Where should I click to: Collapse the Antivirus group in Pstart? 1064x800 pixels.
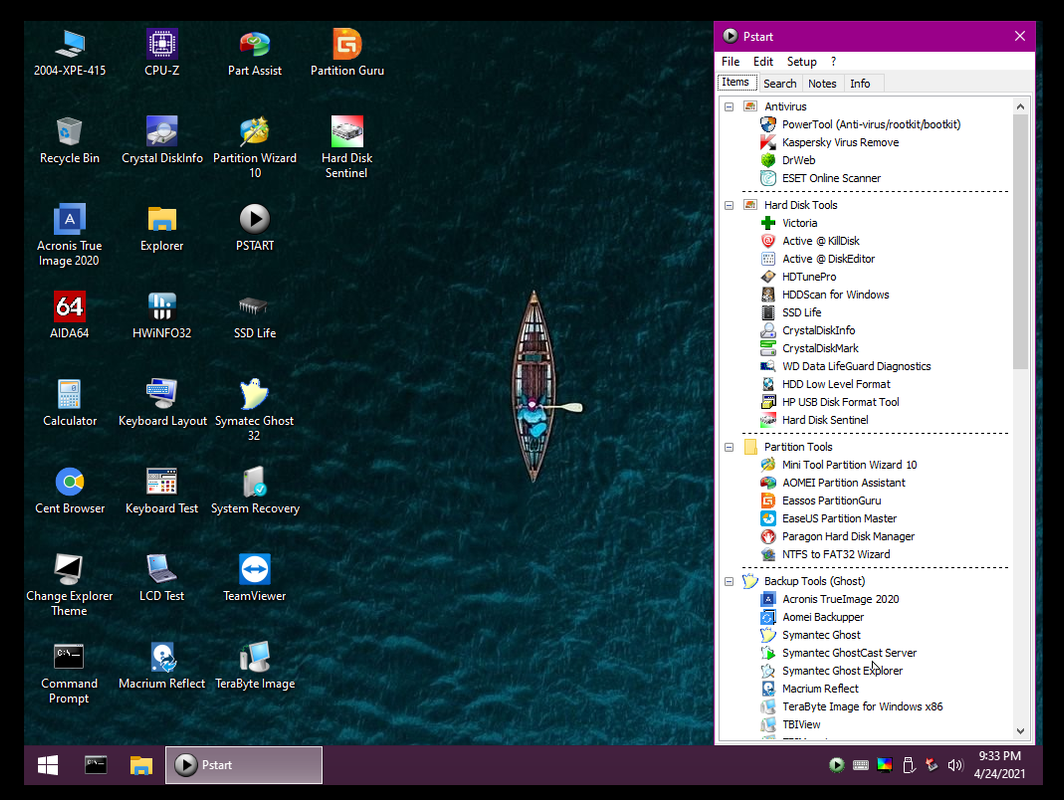click(729, 107)
